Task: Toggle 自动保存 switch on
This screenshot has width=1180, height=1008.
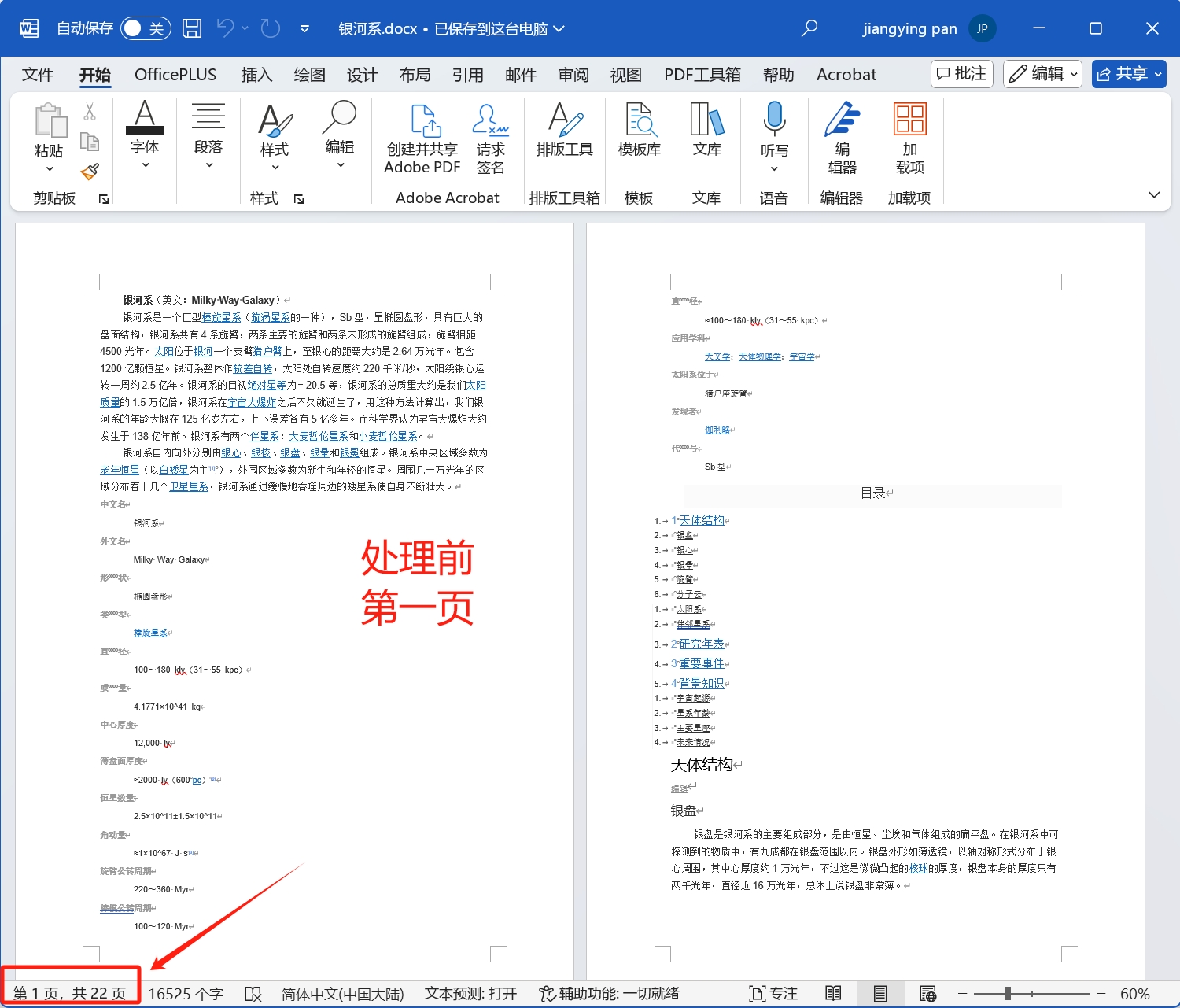Action: [145, 27]
